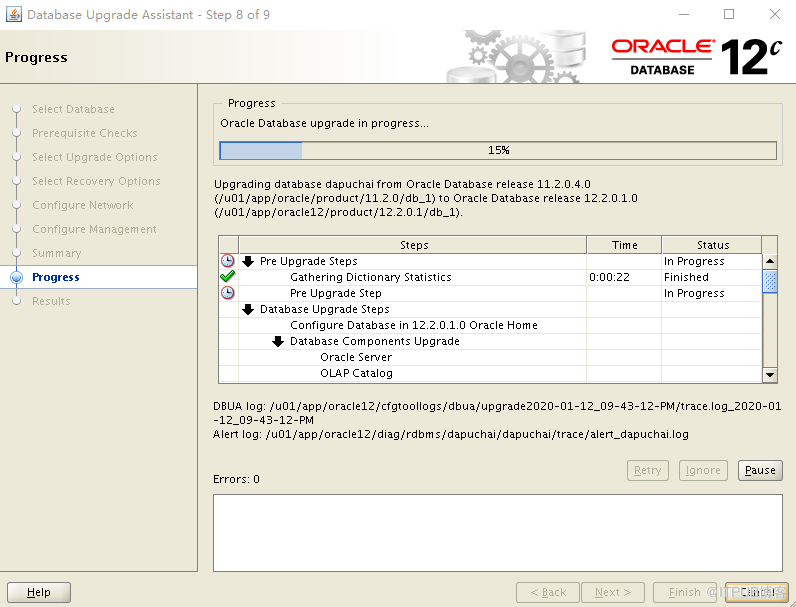The height and width of the screenshot is (607, 796).
Task: Click the clock icon beside Pre Upgrade Step
Action: tap(227, 293)
